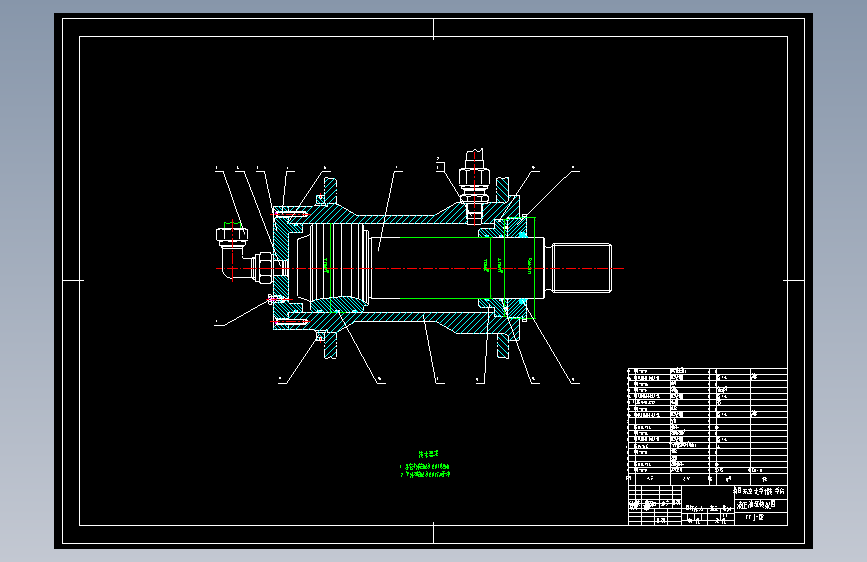This screenshot has height=562, width=867.
Task: Click the bottom centering mark on sheet border
Action: pyautogui.click(x=434, y=533)
